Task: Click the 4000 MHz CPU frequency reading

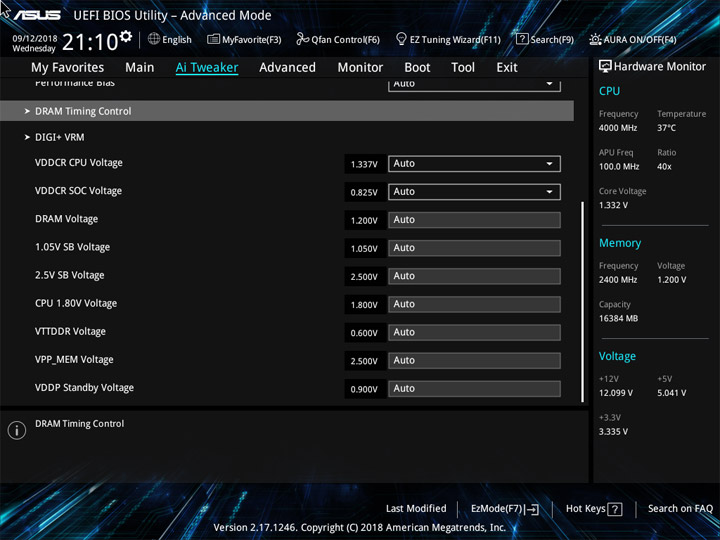Action: coord(618,128)
